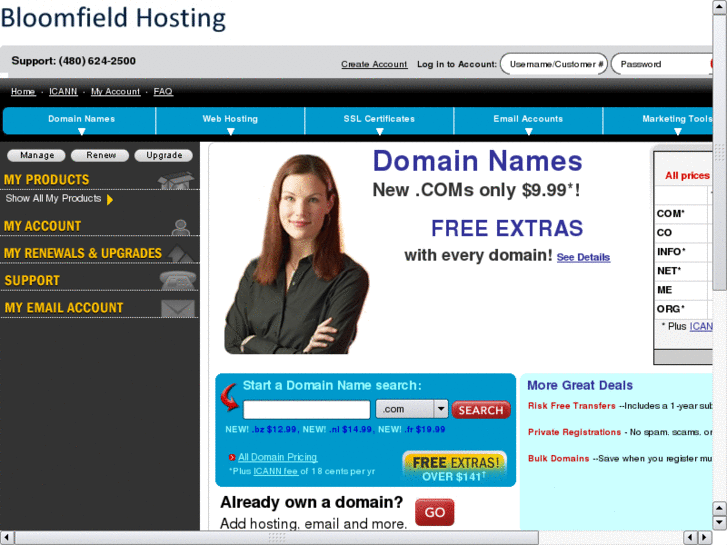Click the See Details link
Screen dimensions: 727x545
coord(583,257)
